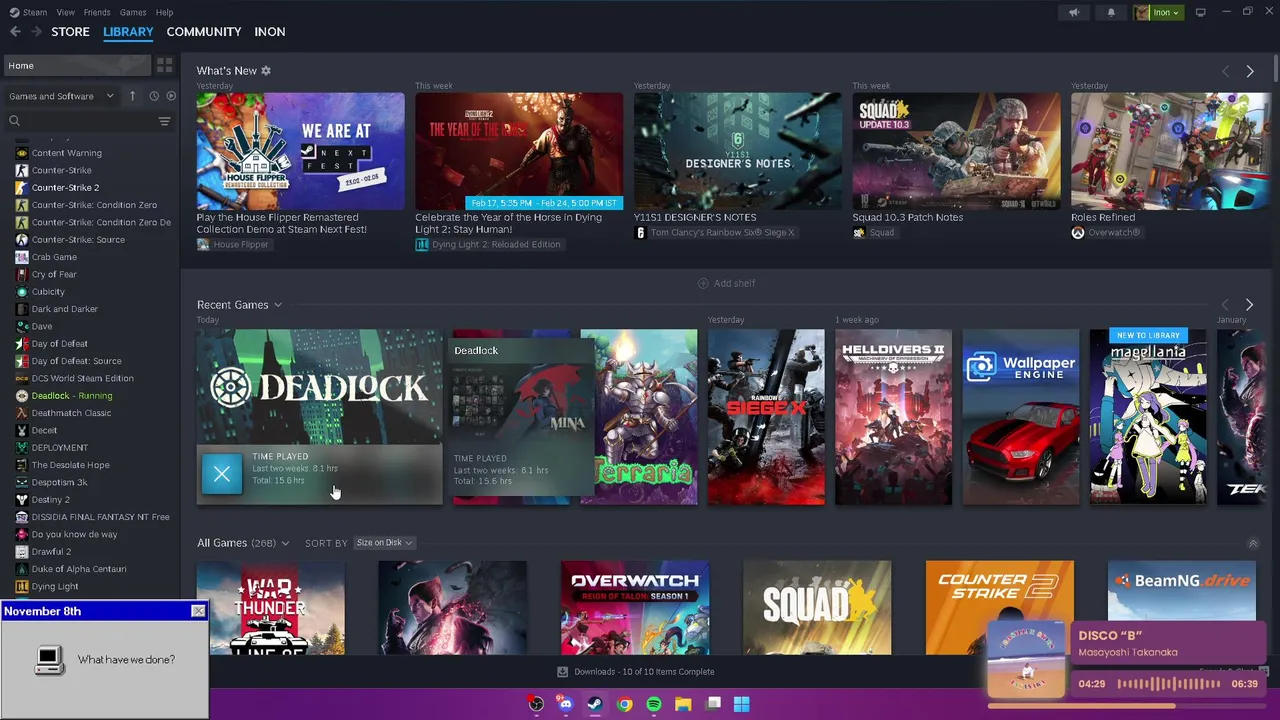Toggle the recent activity clock filter

click(x=154, y=96)
